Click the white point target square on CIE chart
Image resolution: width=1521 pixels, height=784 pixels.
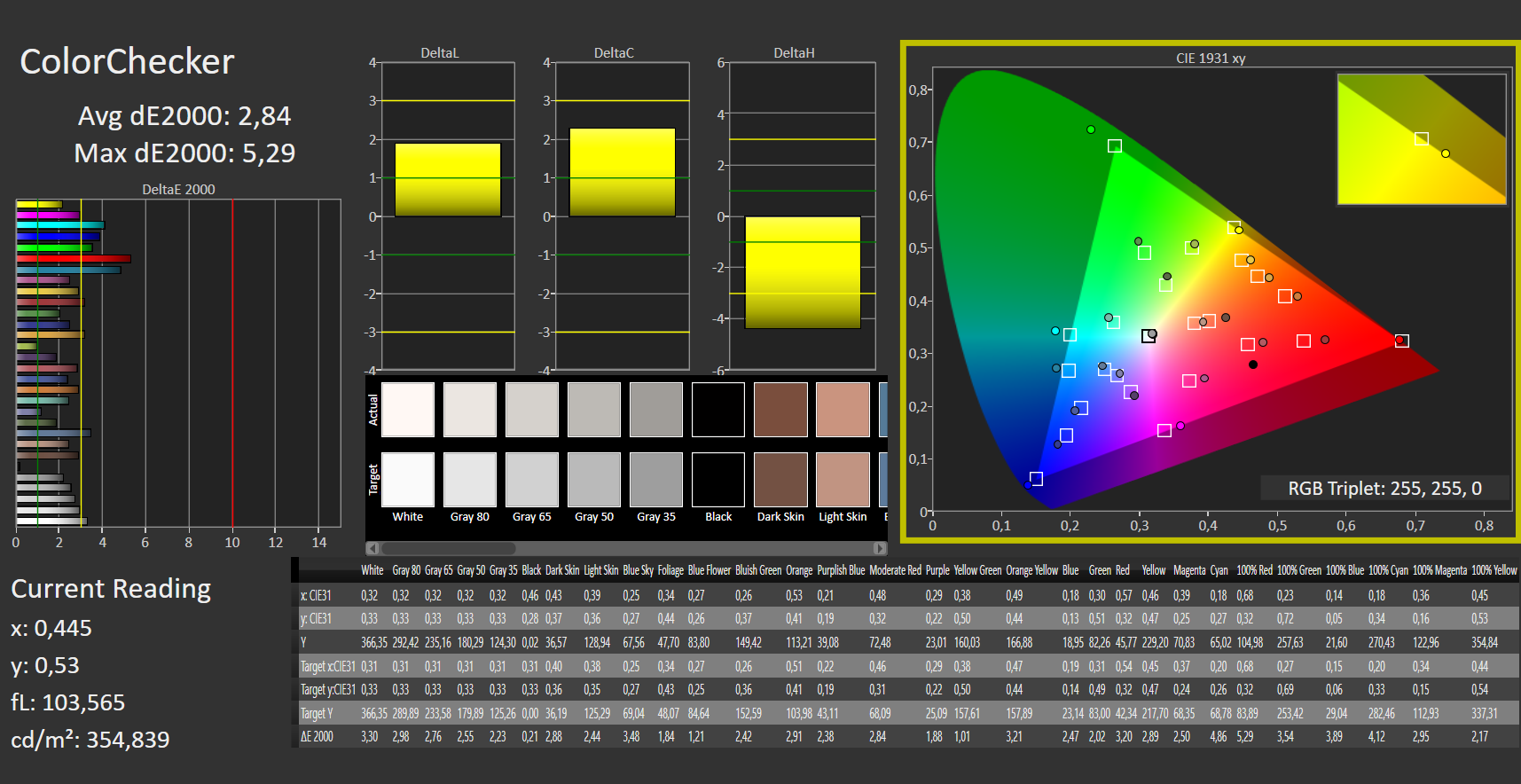click(1149, 336)
